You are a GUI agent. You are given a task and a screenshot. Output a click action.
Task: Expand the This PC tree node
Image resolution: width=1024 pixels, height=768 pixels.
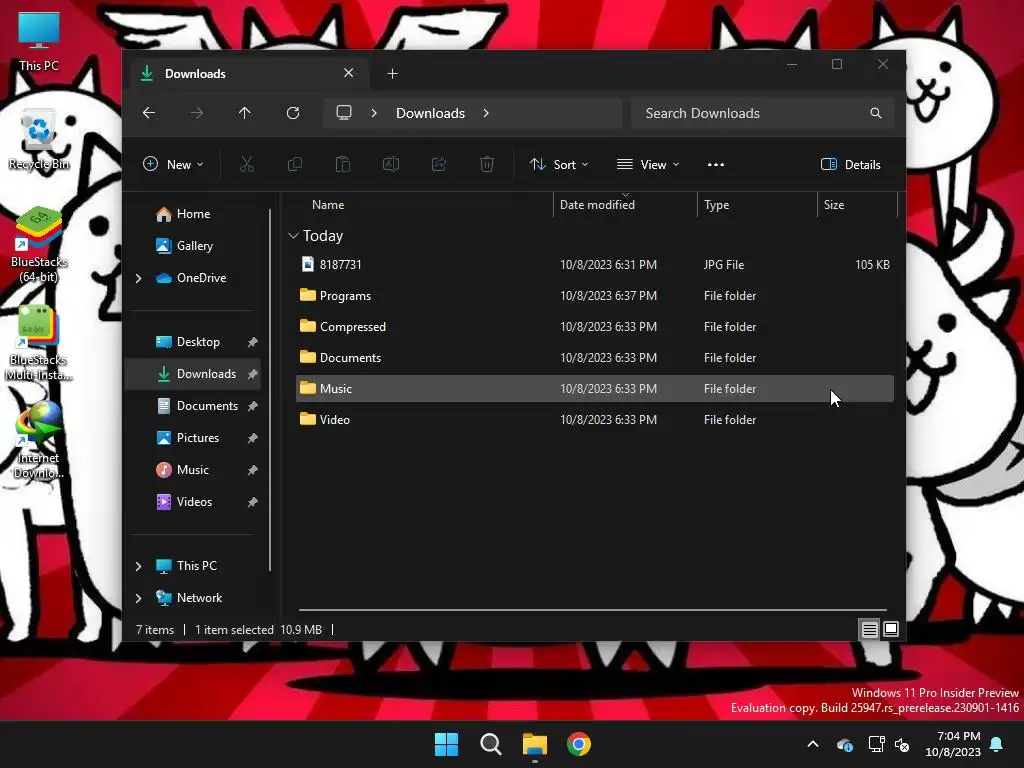[138, 566]
